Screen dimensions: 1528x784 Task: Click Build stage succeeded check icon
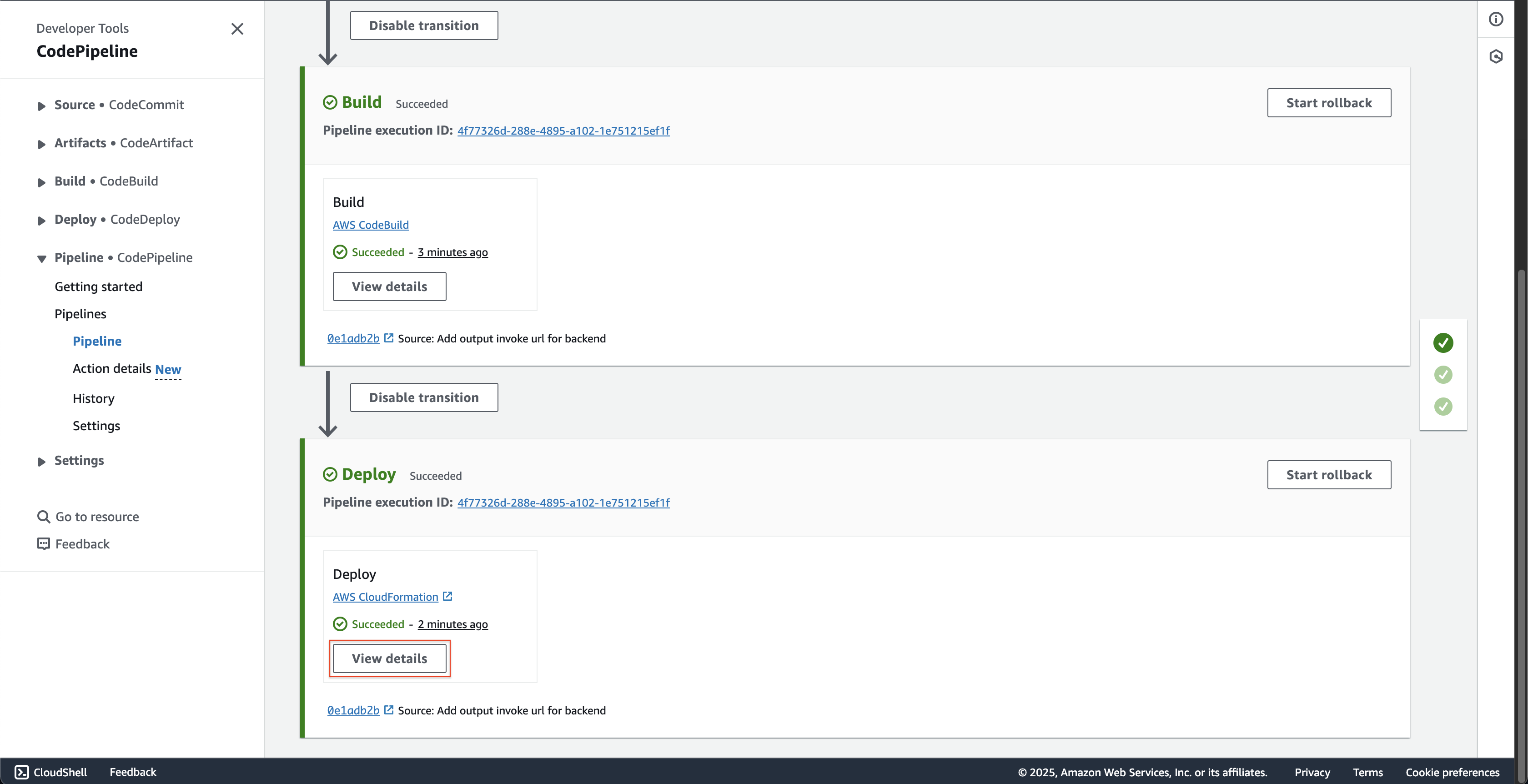click(330, 103)
